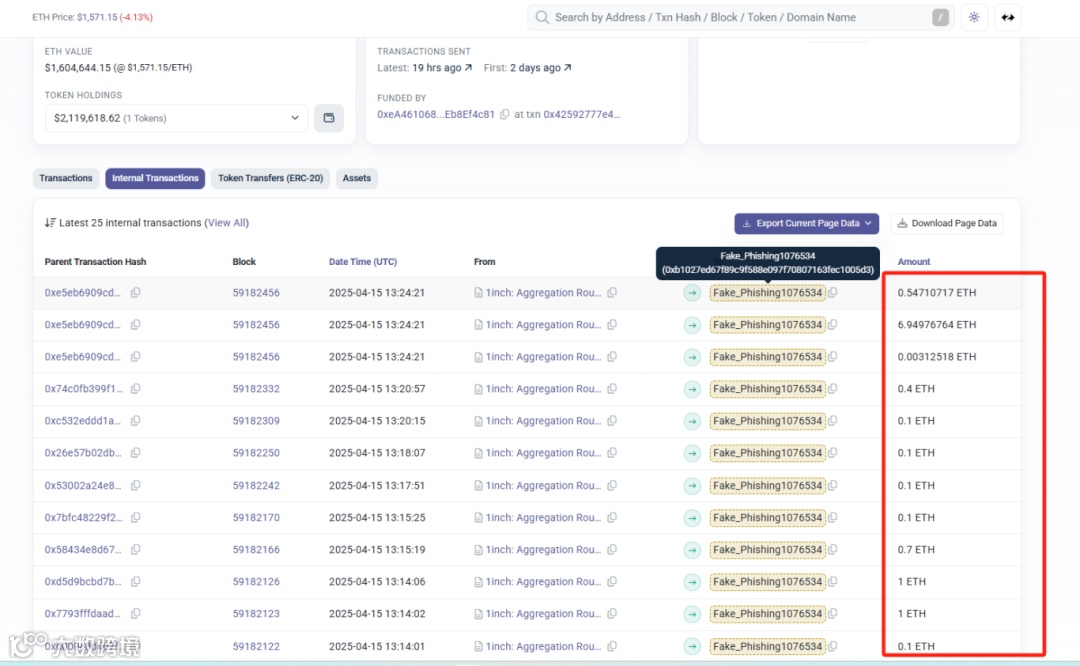Click the slash shortcut icon in search bar
This screenshot has width=1080, height=666.
coord(940,17)
